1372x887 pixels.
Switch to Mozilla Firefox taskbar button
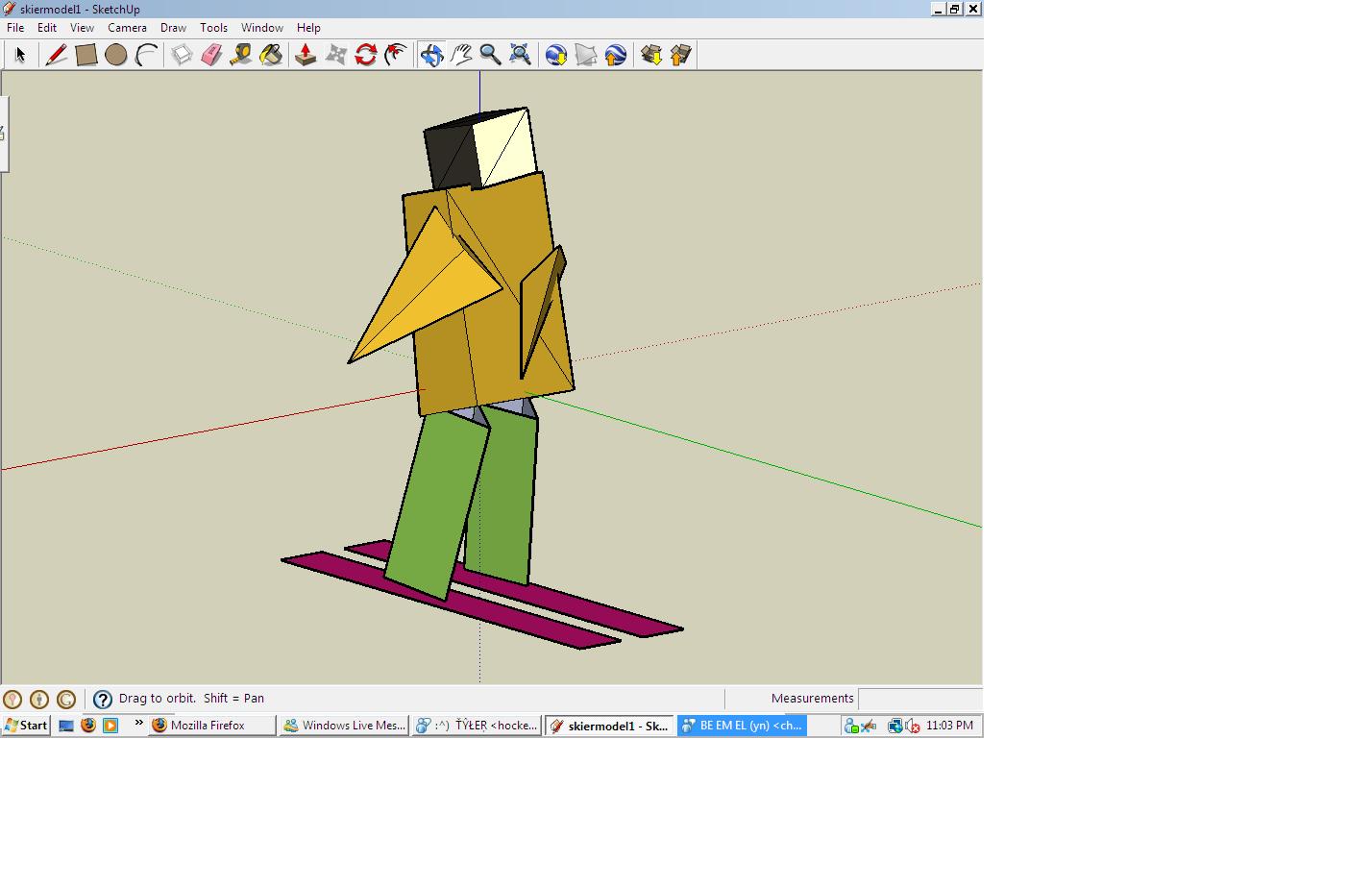click(x=211, y=726)
